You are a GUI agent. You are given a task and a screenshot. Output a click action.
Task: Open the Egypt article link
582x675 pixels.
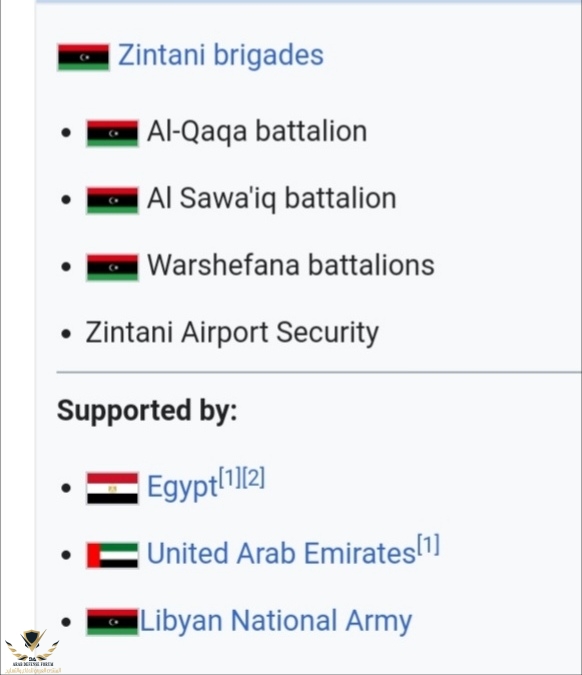182,487
